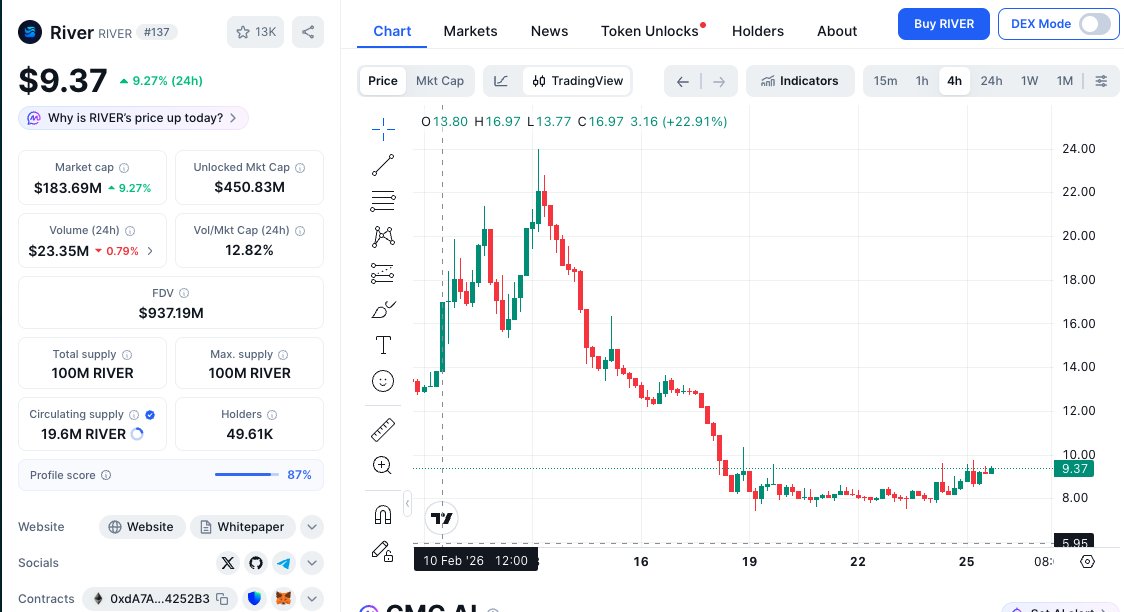Viewport: 1124px width, 612px height.
Task: Select the trend line drawing tool
Action: click(x=383, y=165)
